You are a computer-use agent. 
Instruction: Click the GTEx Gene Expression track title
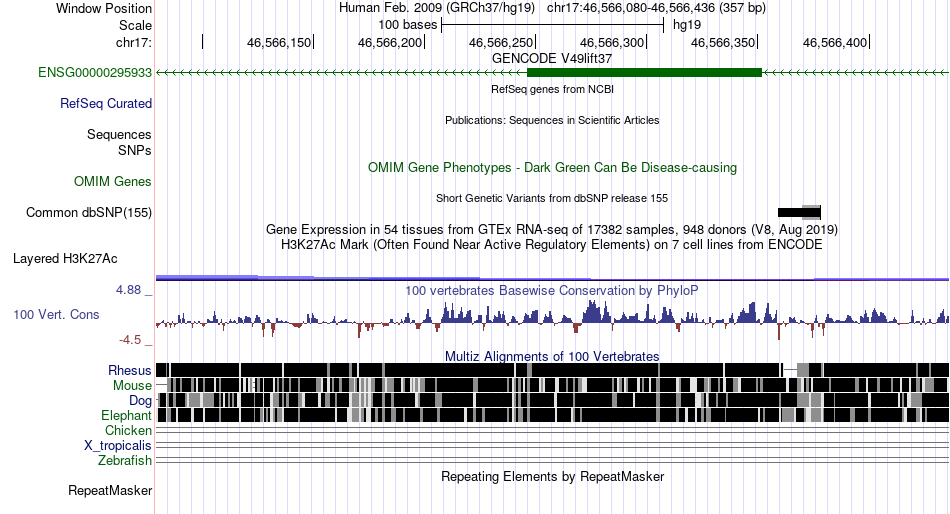pyautogui.click(x=552, y=230)
